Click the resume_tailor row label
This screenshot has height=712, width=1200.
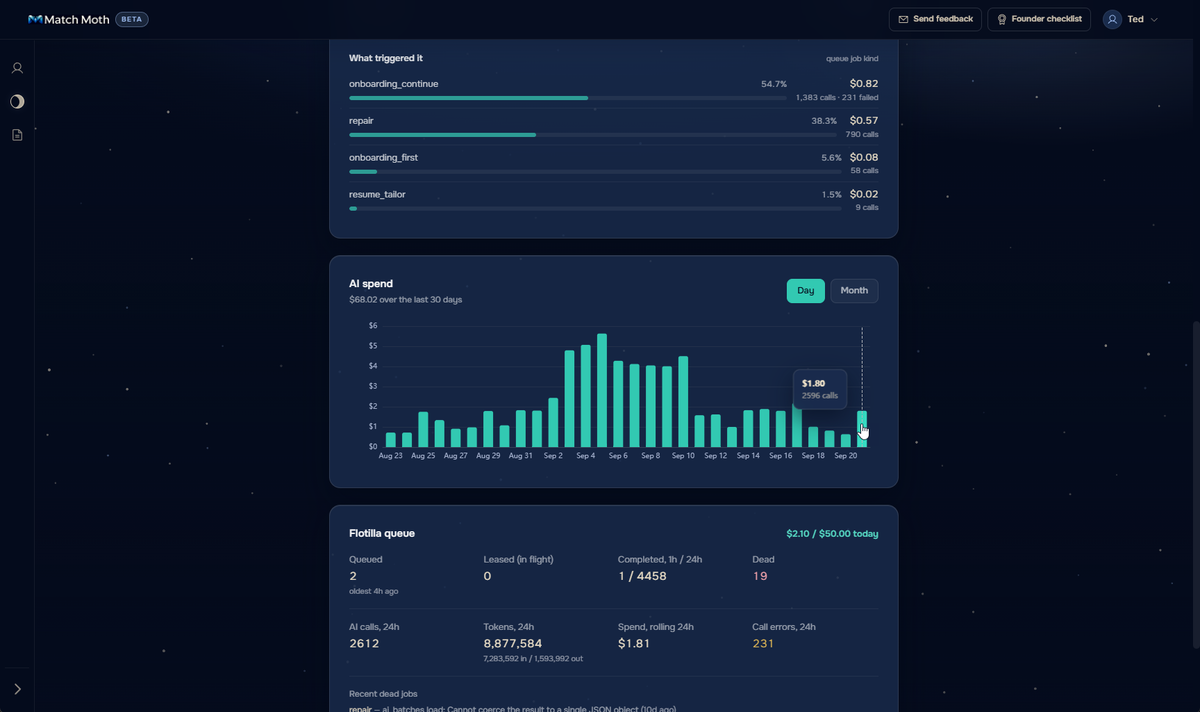tap(377, 194)
